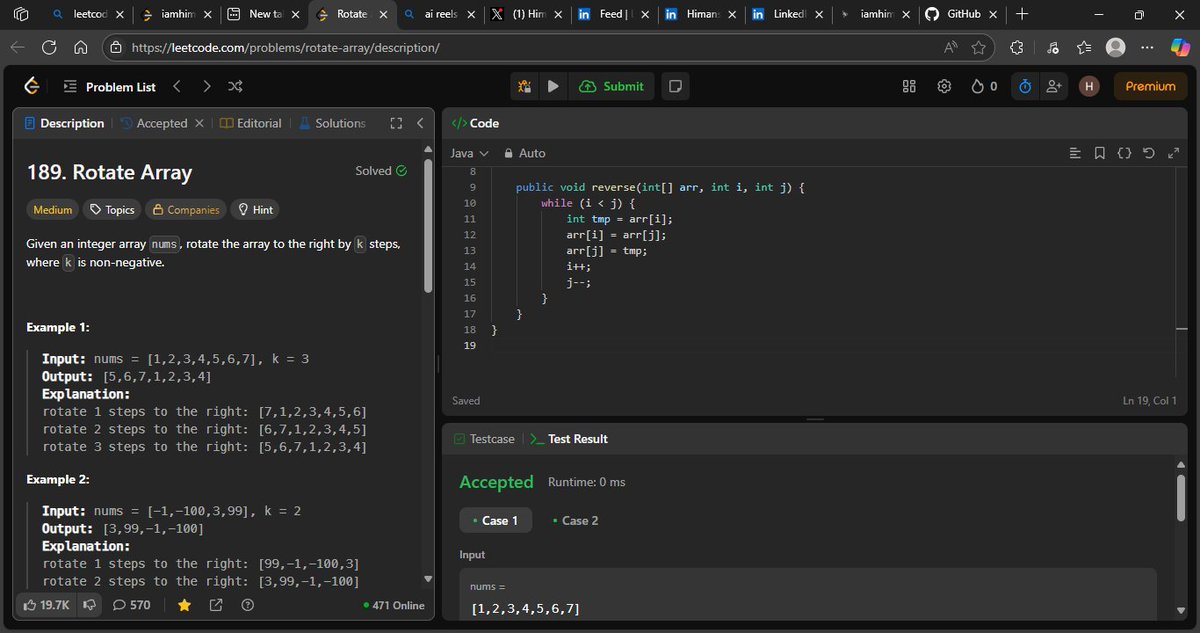Open the GitHub browser tab
1200x633 pixels.
[x=962, y=15]
